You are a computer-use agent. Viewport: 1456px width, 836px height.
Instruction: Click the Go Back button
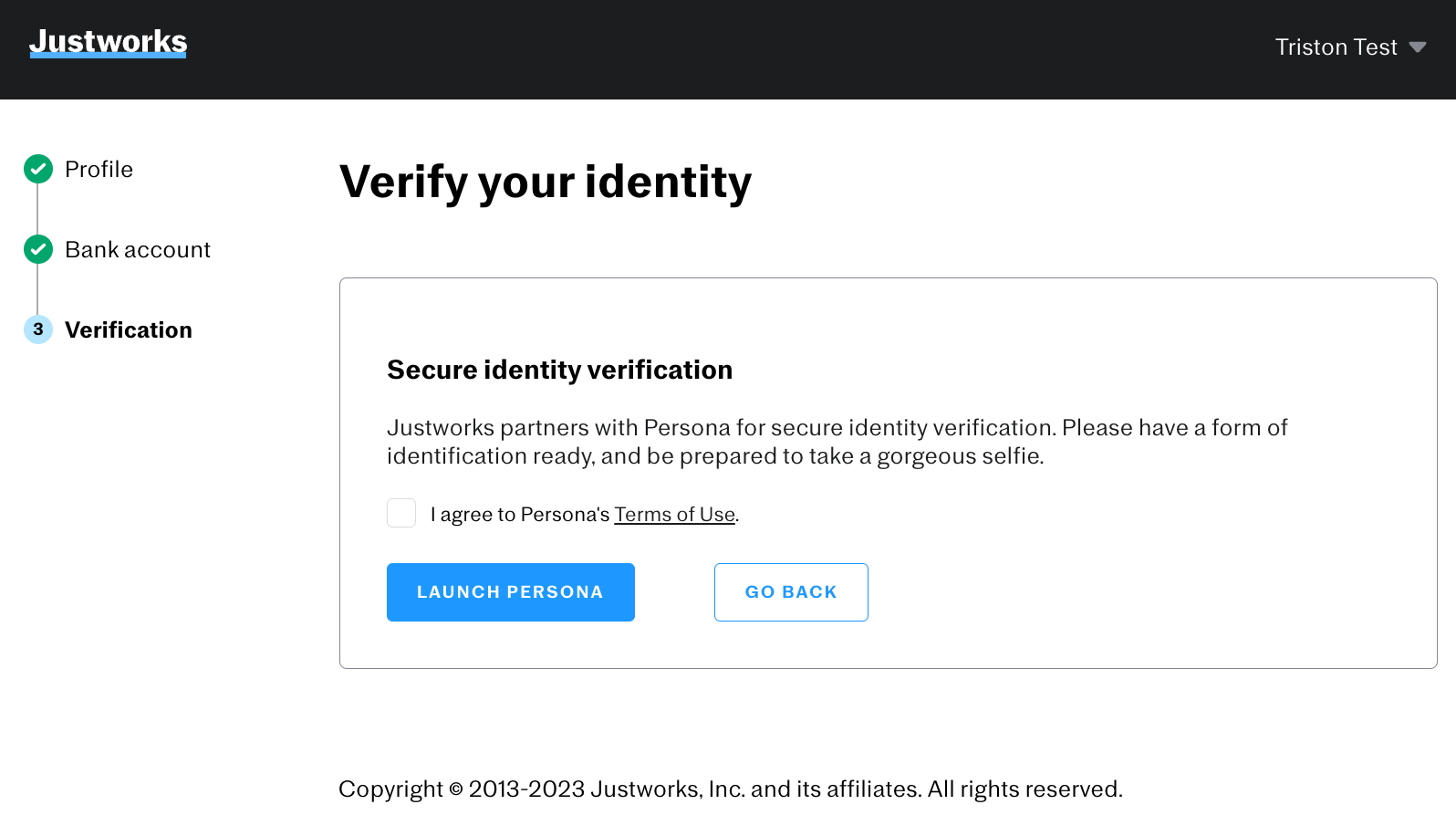(x=791, y=592)
